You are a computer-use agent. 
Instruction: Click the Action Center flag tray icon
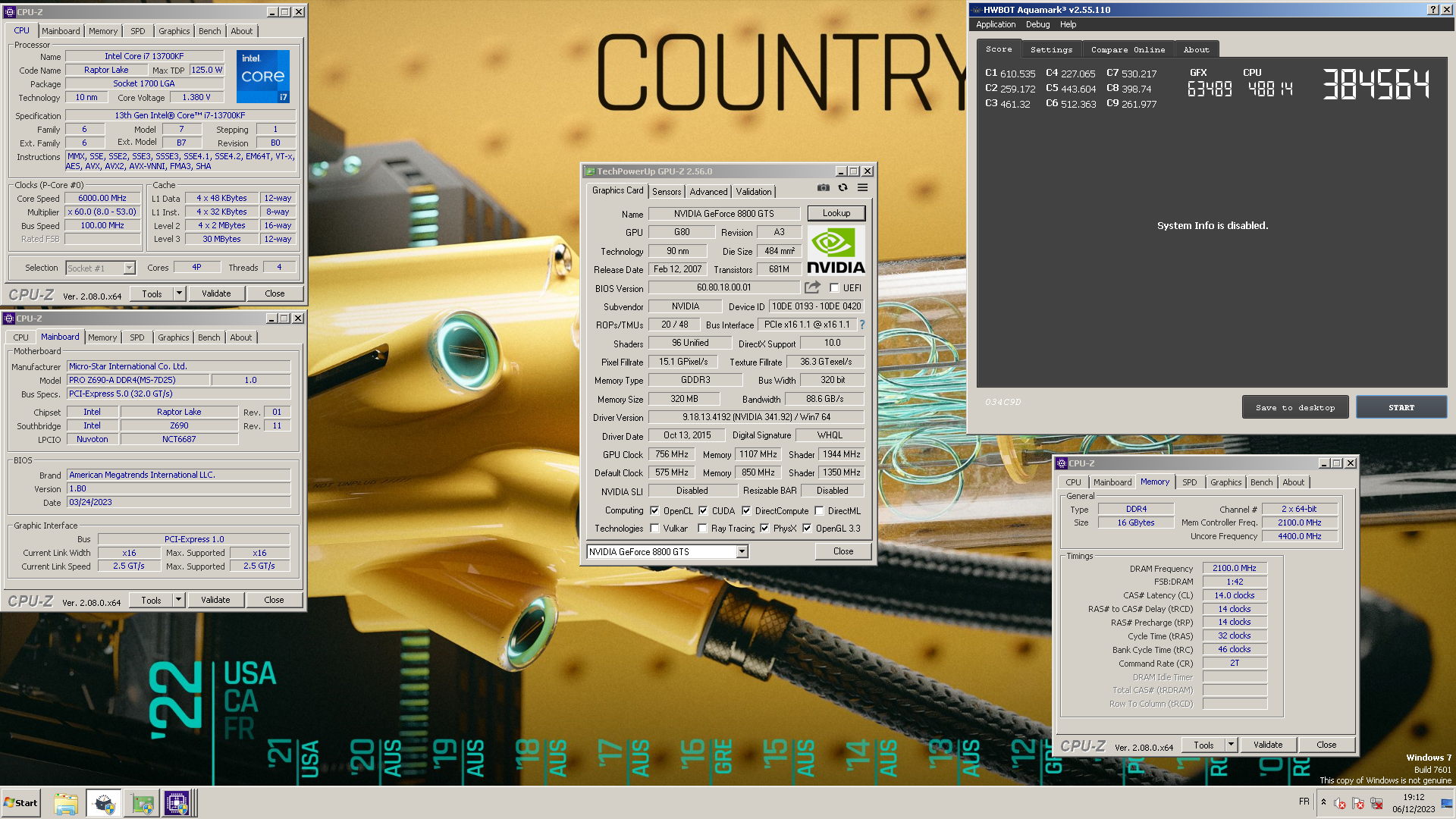(x=1358, y=803)
